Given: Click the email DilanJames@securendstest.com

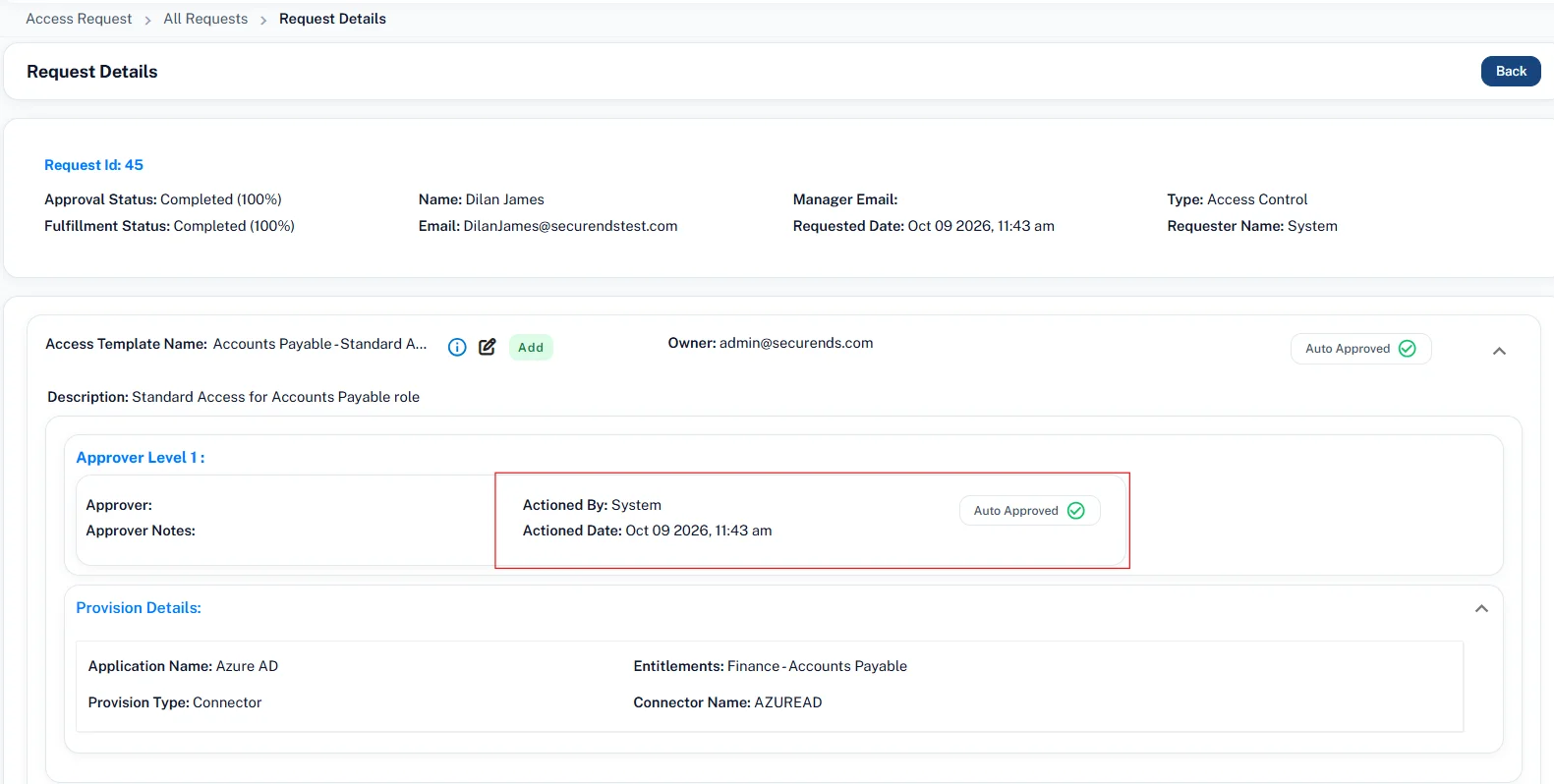Looking at the screenshot, I should [x=570, y=226].
